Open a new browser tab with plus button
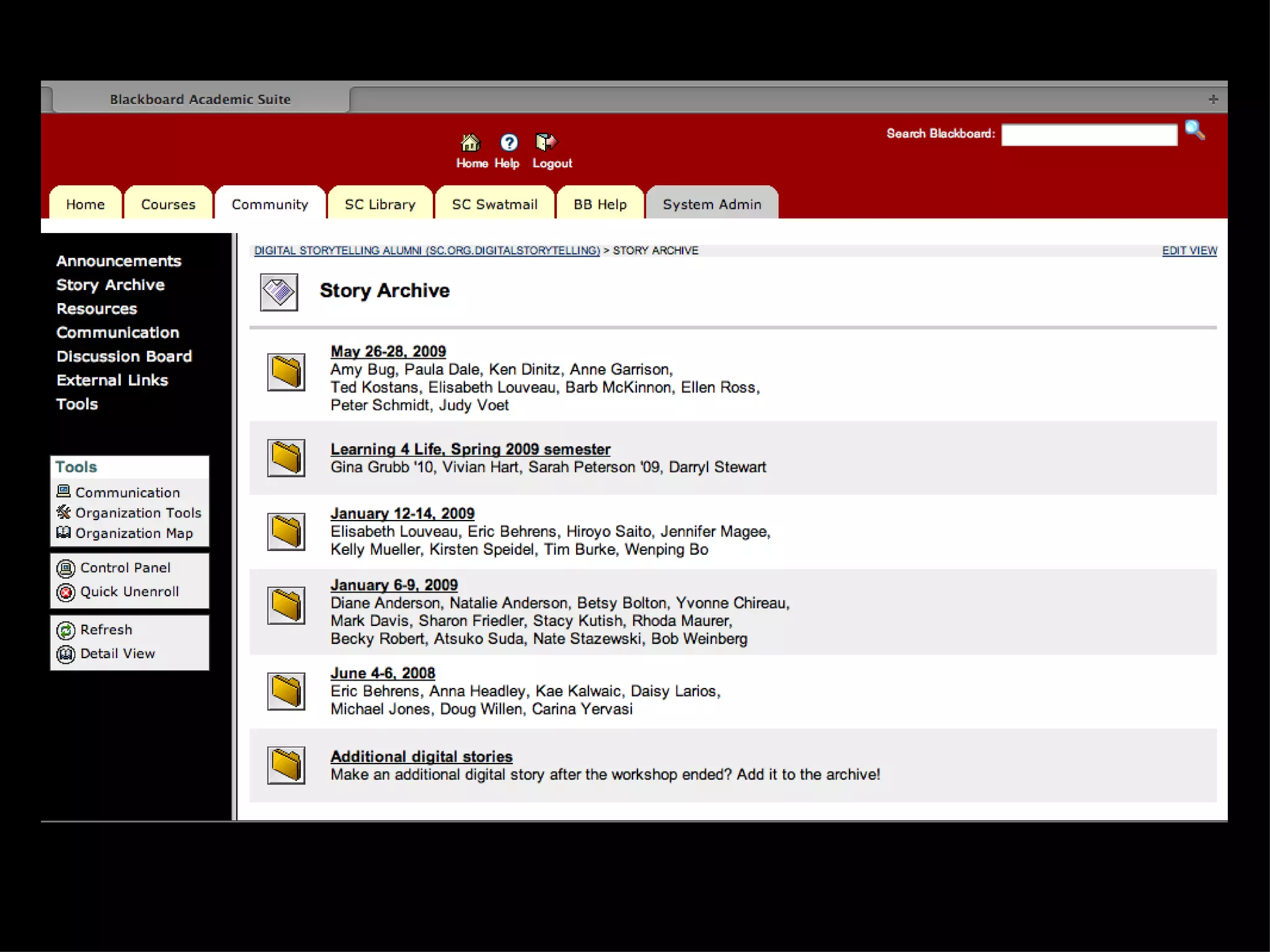The width and height of the screenshot is (1270, 952). [x=1213, y=99]
